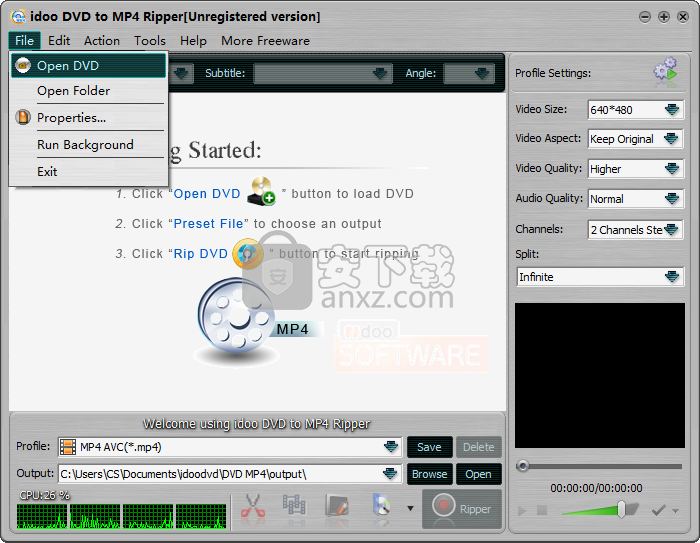Click the checkmark snapshot icon
700x543 pixels.
[659, 510]
